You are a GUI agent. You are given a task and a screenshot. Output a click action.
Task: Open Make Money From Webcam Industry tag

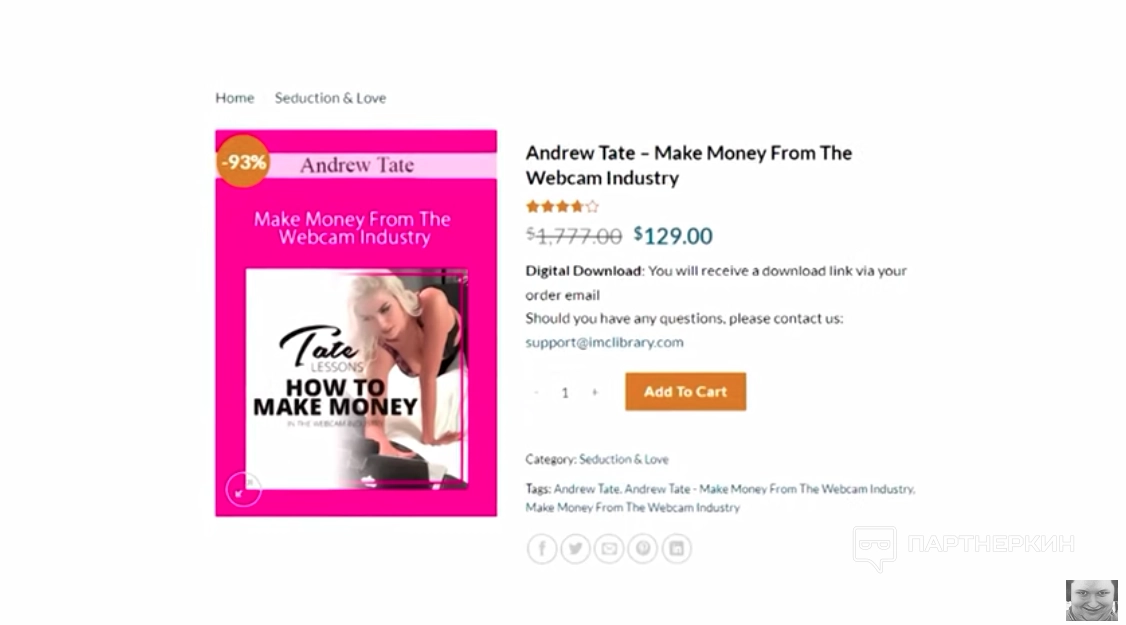[633, 507]
